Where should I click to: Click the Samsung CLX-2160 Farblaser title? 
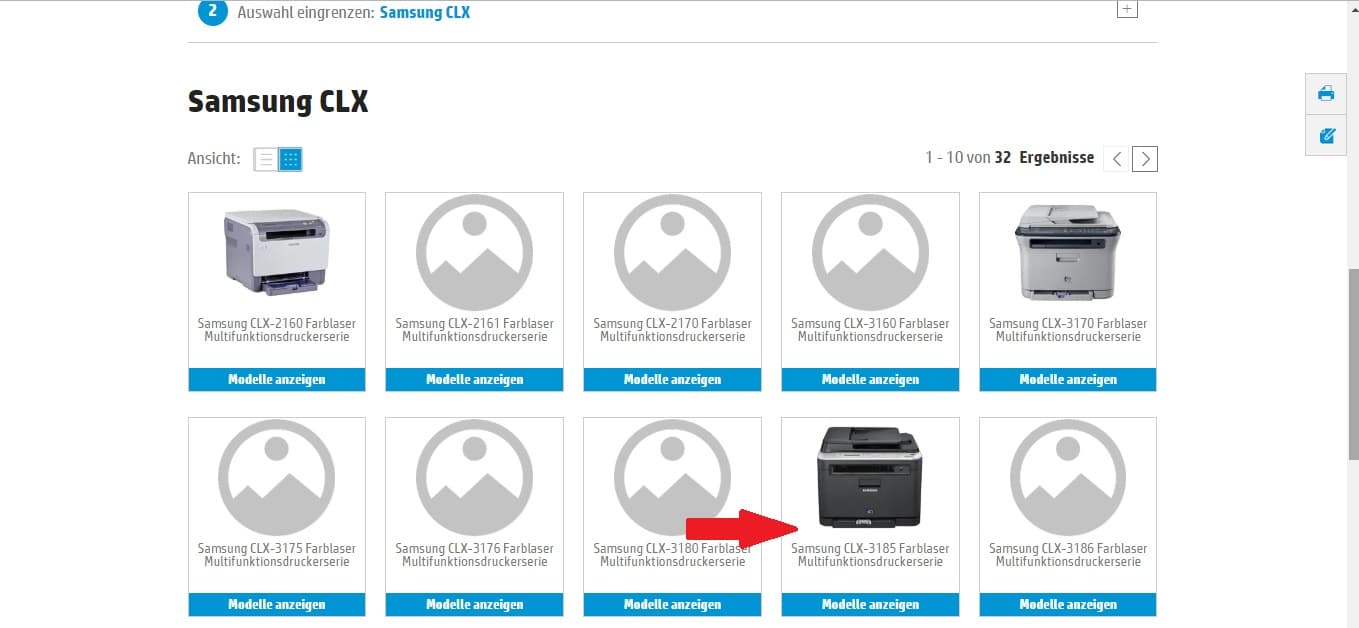tap(277, 330)
